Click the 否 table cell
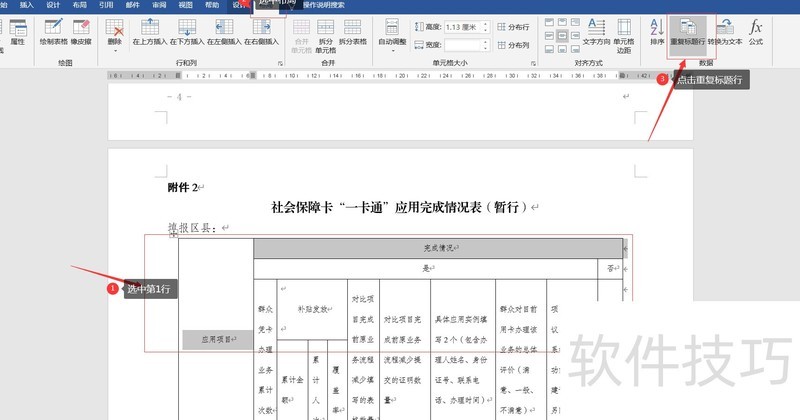This screenshot has width=800, height=420. click(x=610, y=268)
